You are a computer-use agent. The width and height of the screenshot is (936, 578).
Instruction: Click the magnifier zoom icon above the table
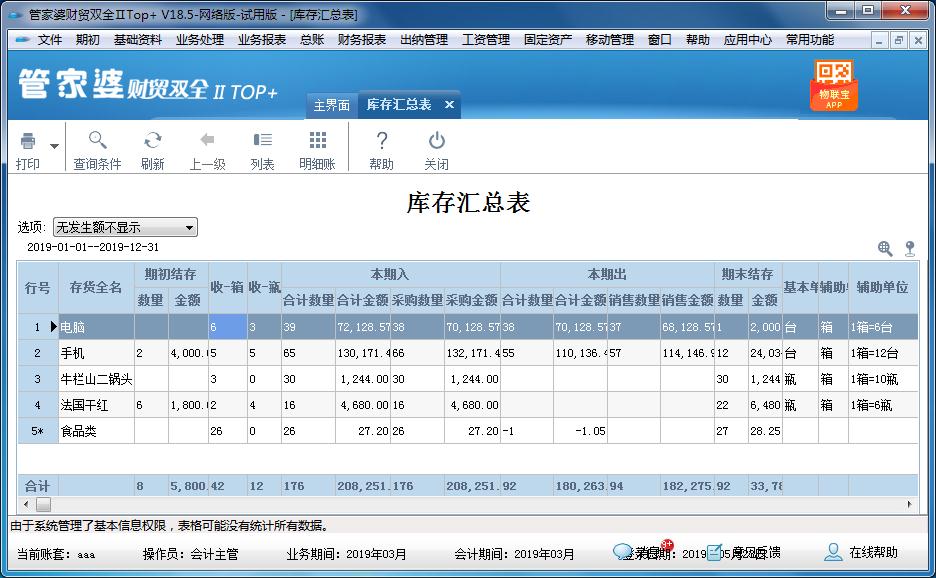(x=884, y=248)
